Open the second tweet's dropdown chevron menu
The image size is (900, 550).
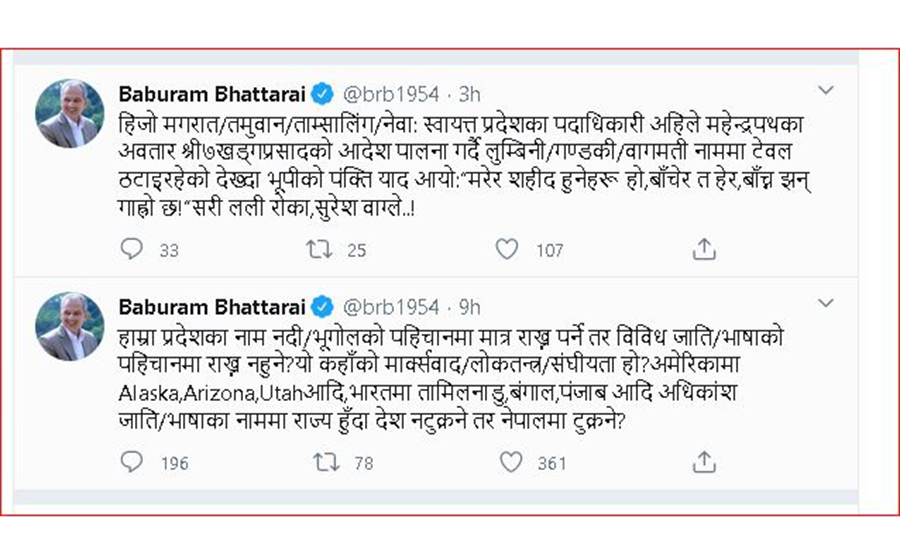pos(826,303)
